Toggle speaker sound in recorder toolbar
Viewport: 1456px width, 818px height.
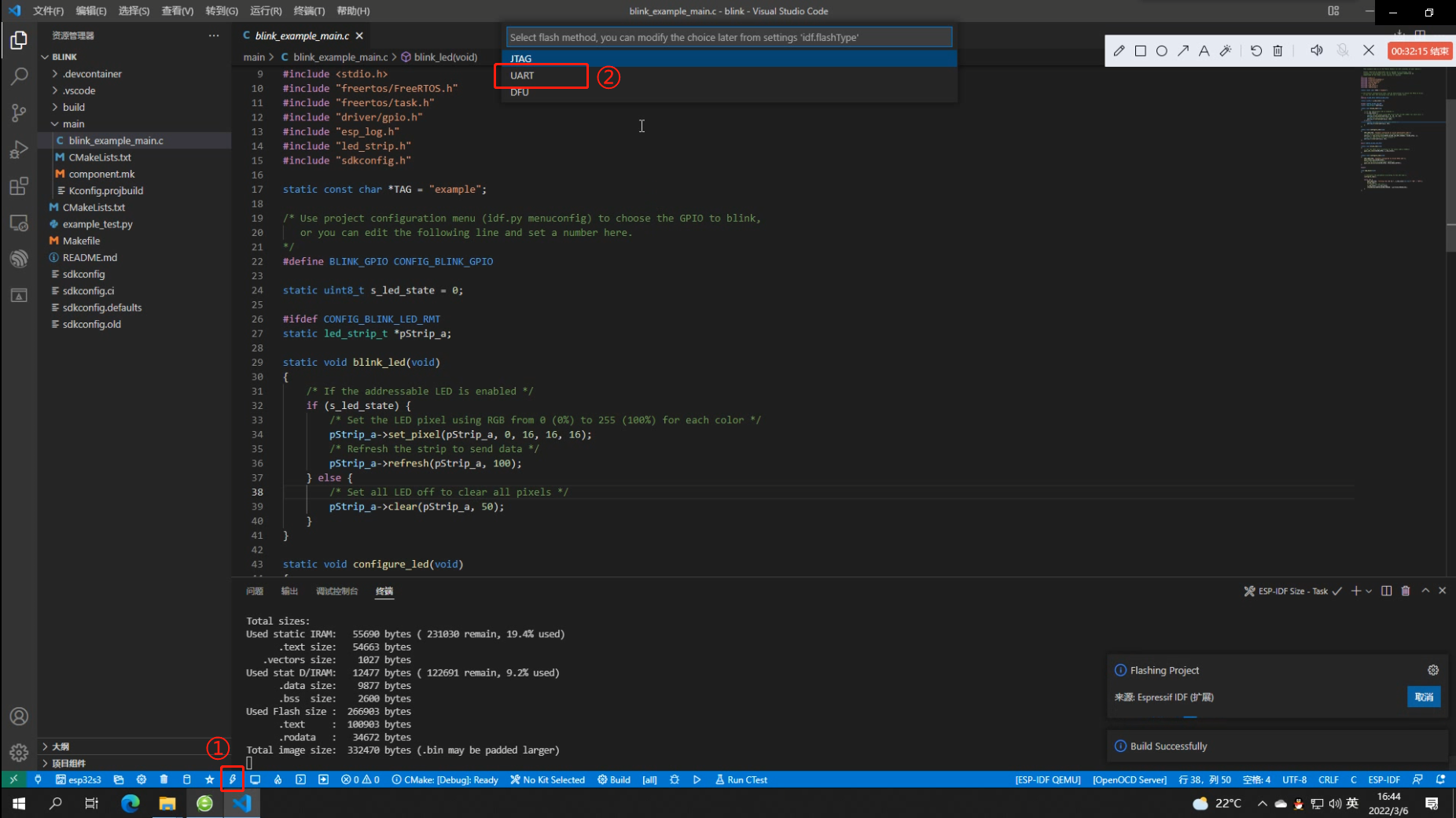pyautogui.click(x=1316, y=50)
